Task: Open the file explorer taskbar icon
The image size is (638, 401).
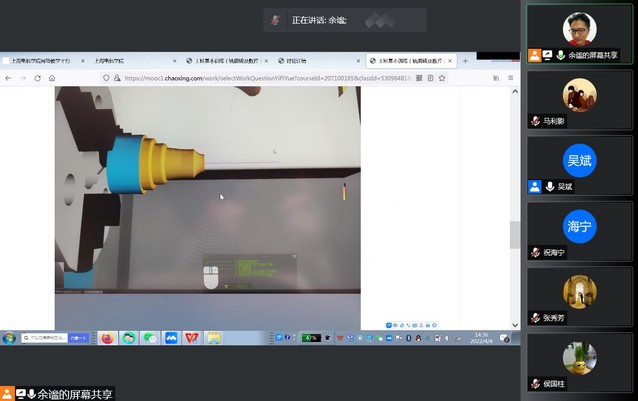Action: coord(213,338)
